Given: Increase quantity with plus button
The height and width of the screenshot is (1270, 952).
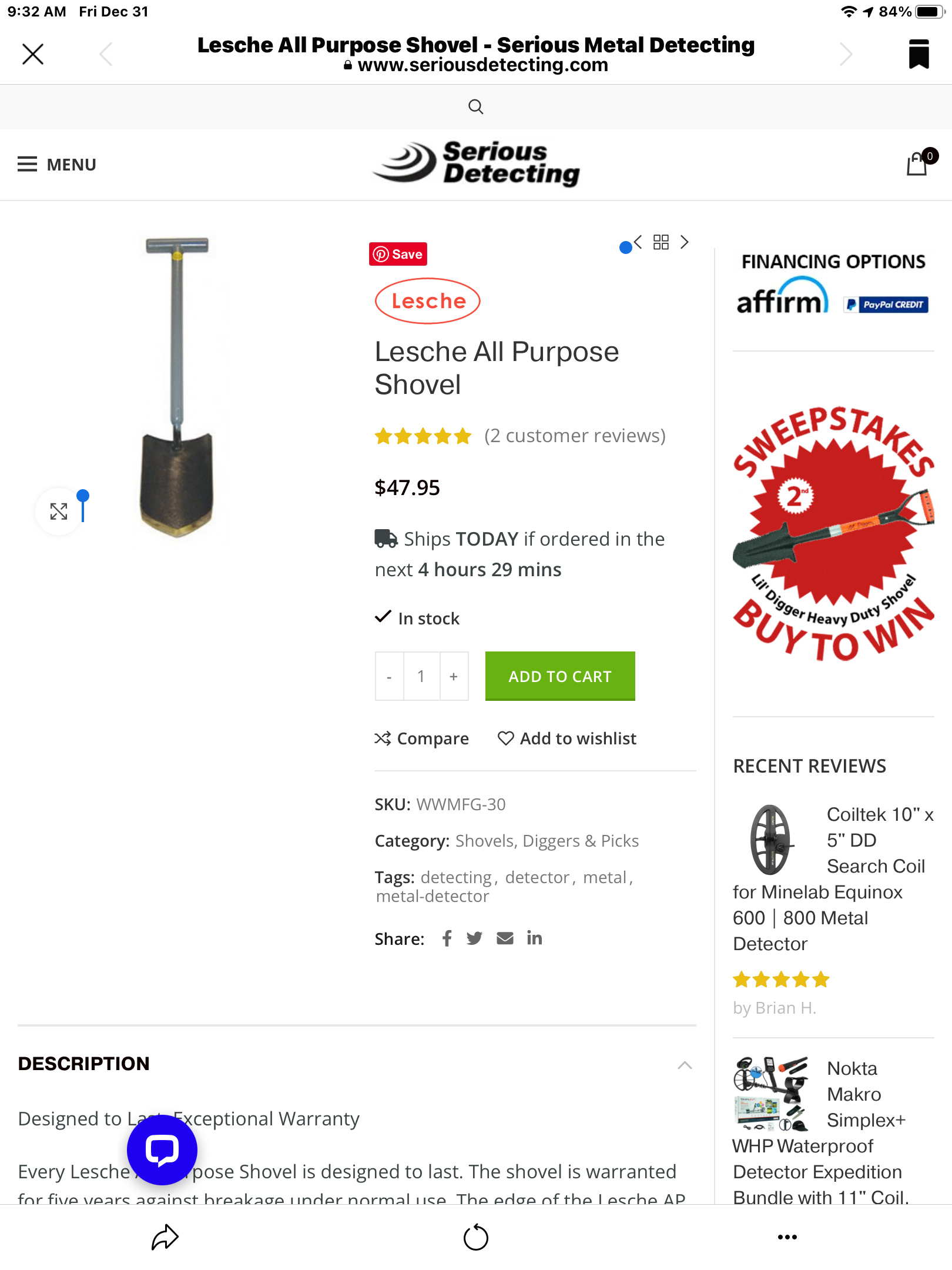Looking at the screenshot, I should point(454,676).
